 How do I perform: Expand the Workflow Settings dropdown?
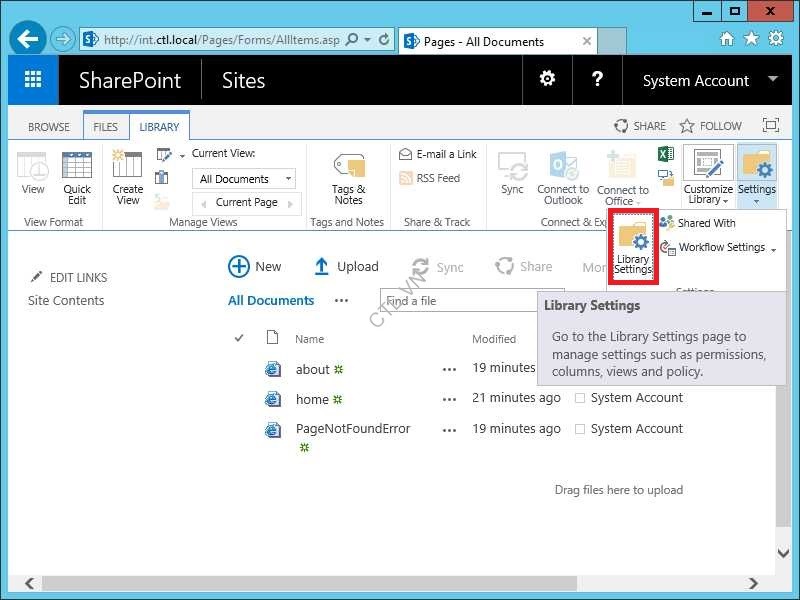click(773, 249)
